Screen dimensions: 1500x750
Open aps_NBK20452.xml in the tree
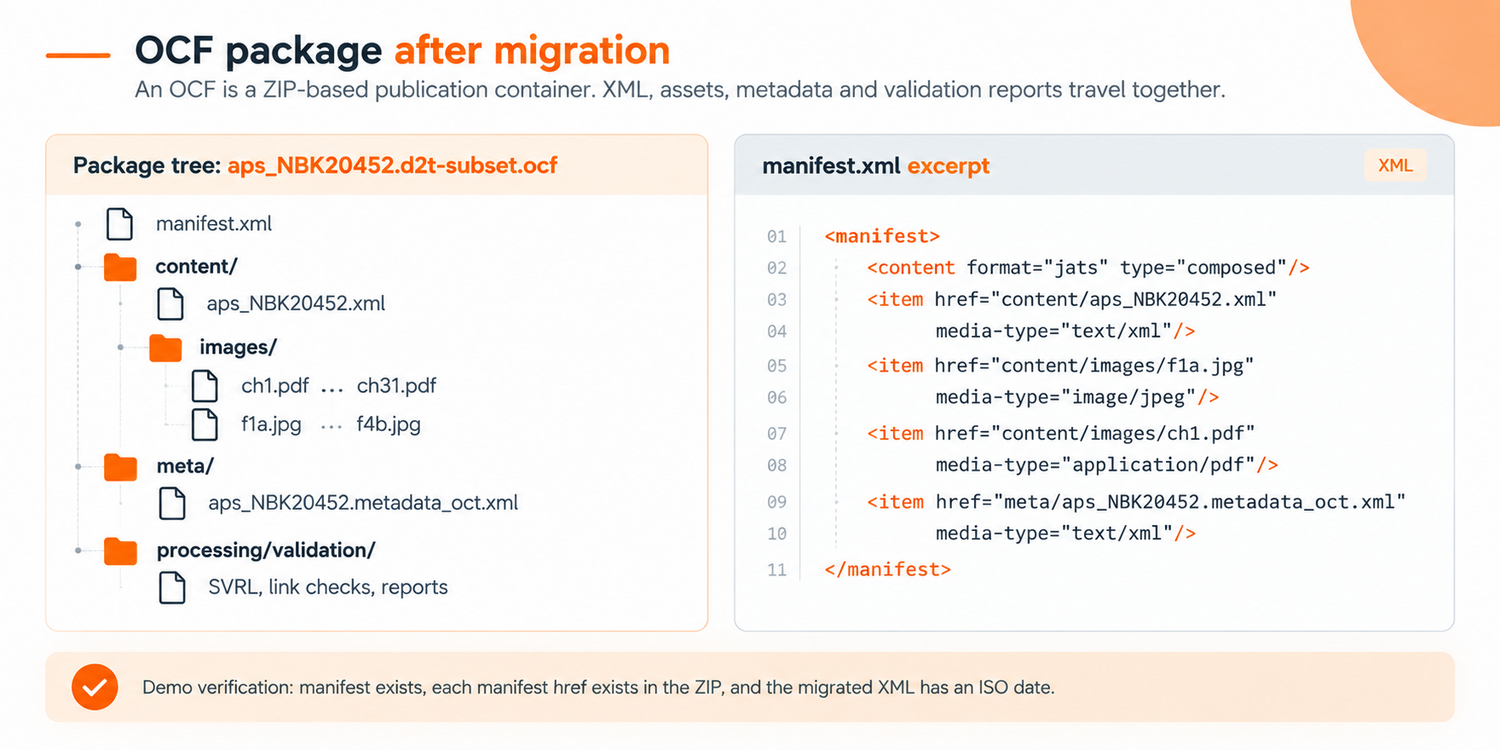point(296,303)
